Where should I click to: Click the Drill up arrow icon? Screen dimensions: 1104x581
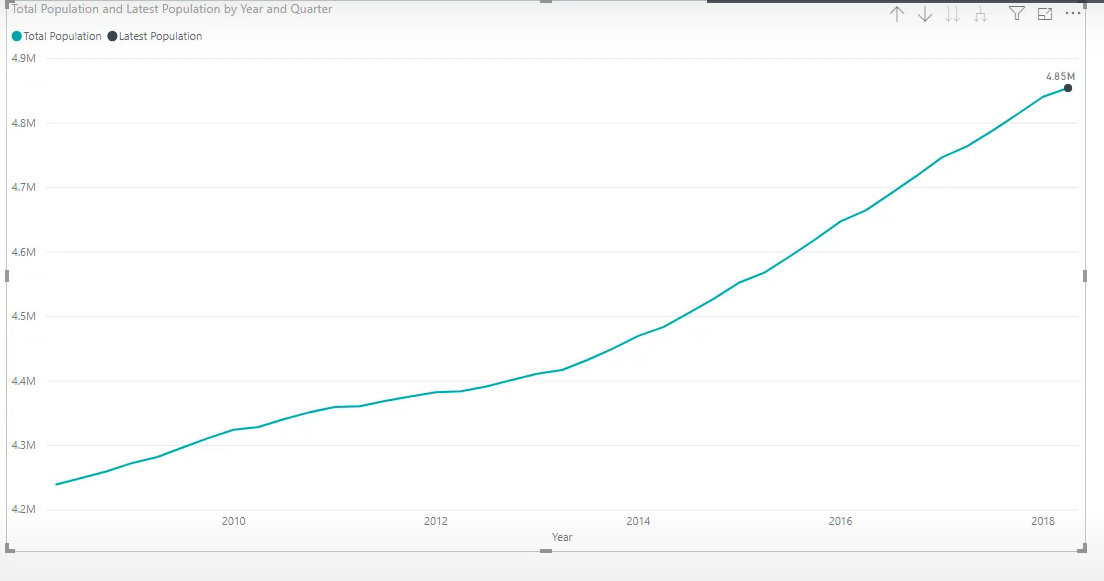point(897,14)
